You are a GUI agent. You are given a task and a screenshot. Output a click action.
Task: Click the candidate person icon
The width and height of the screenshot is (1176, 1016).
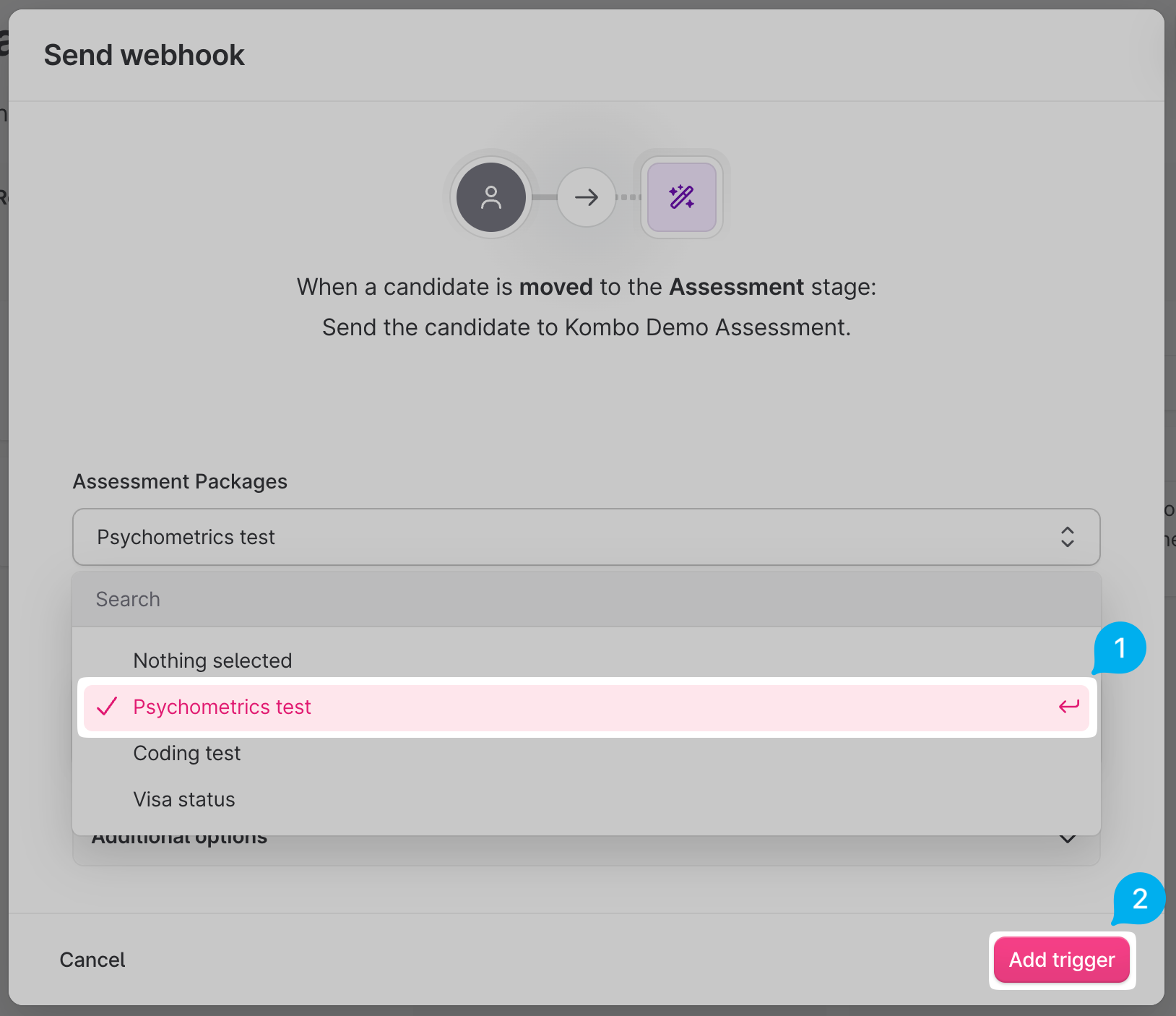491,197
